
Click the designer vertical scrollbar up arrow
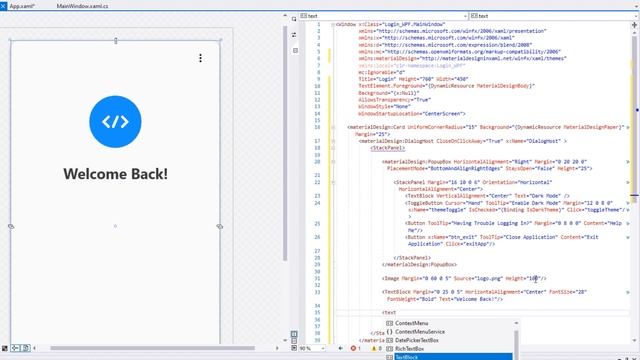click(285, 16)
